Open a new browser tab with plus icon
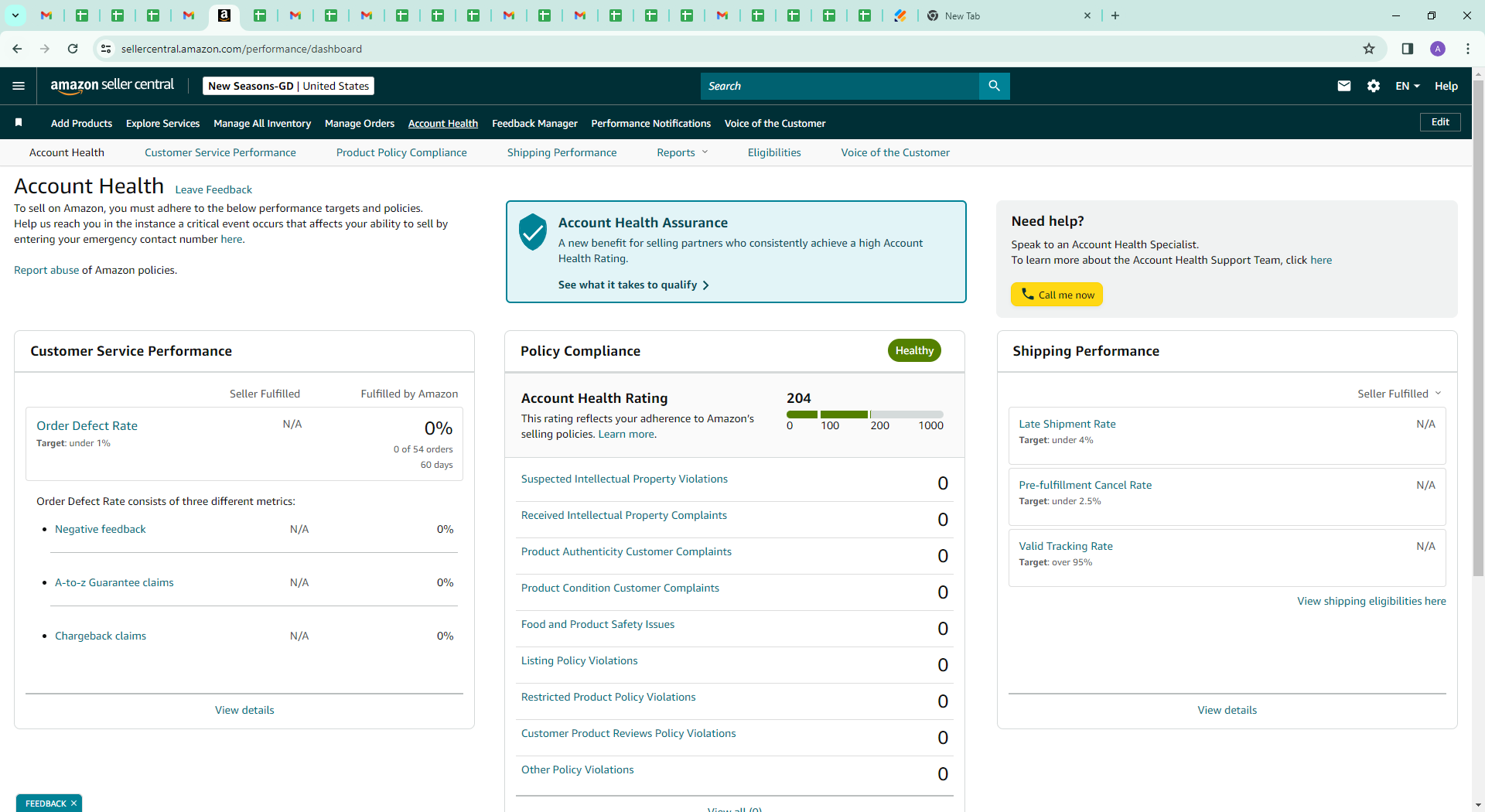The width and height of the screenshot is (1485, 812). pyautogui.click(x=1115, y=15)
